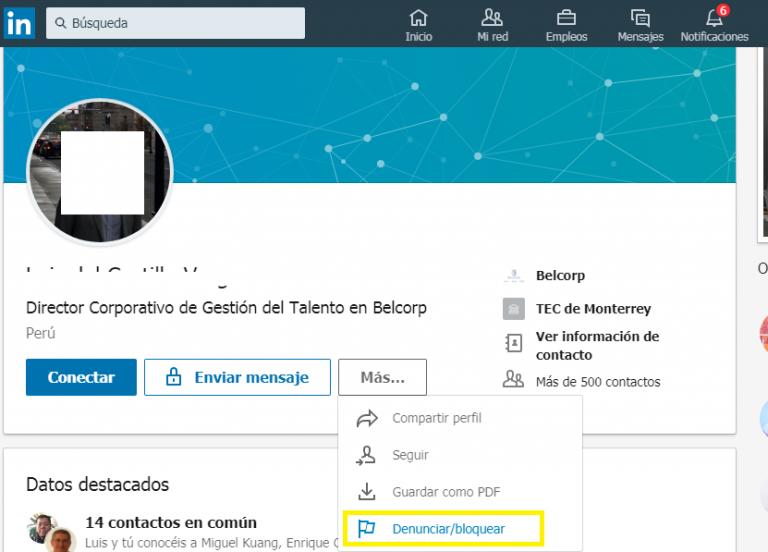Click the TEC de Monterrey school icon

513,309
